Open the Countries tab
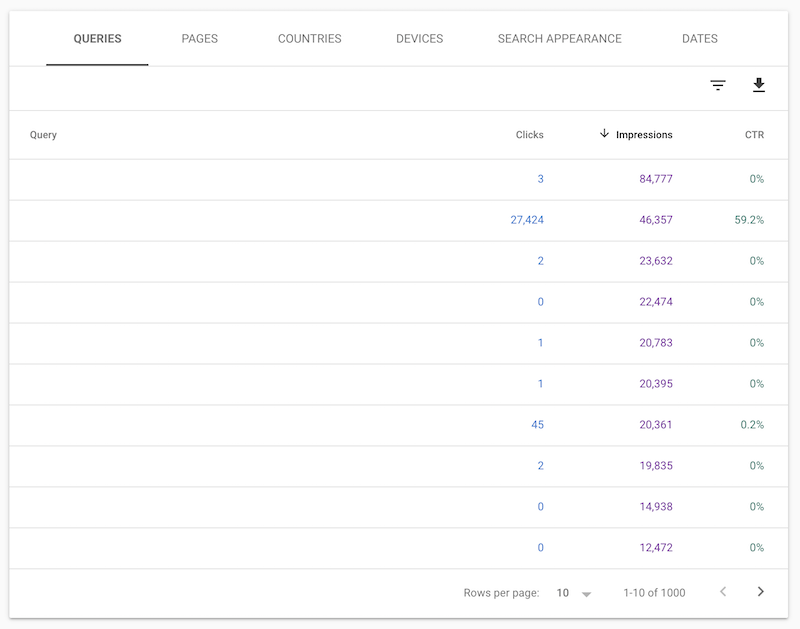The height and width of the screenshot is (629, 800). 309,39
